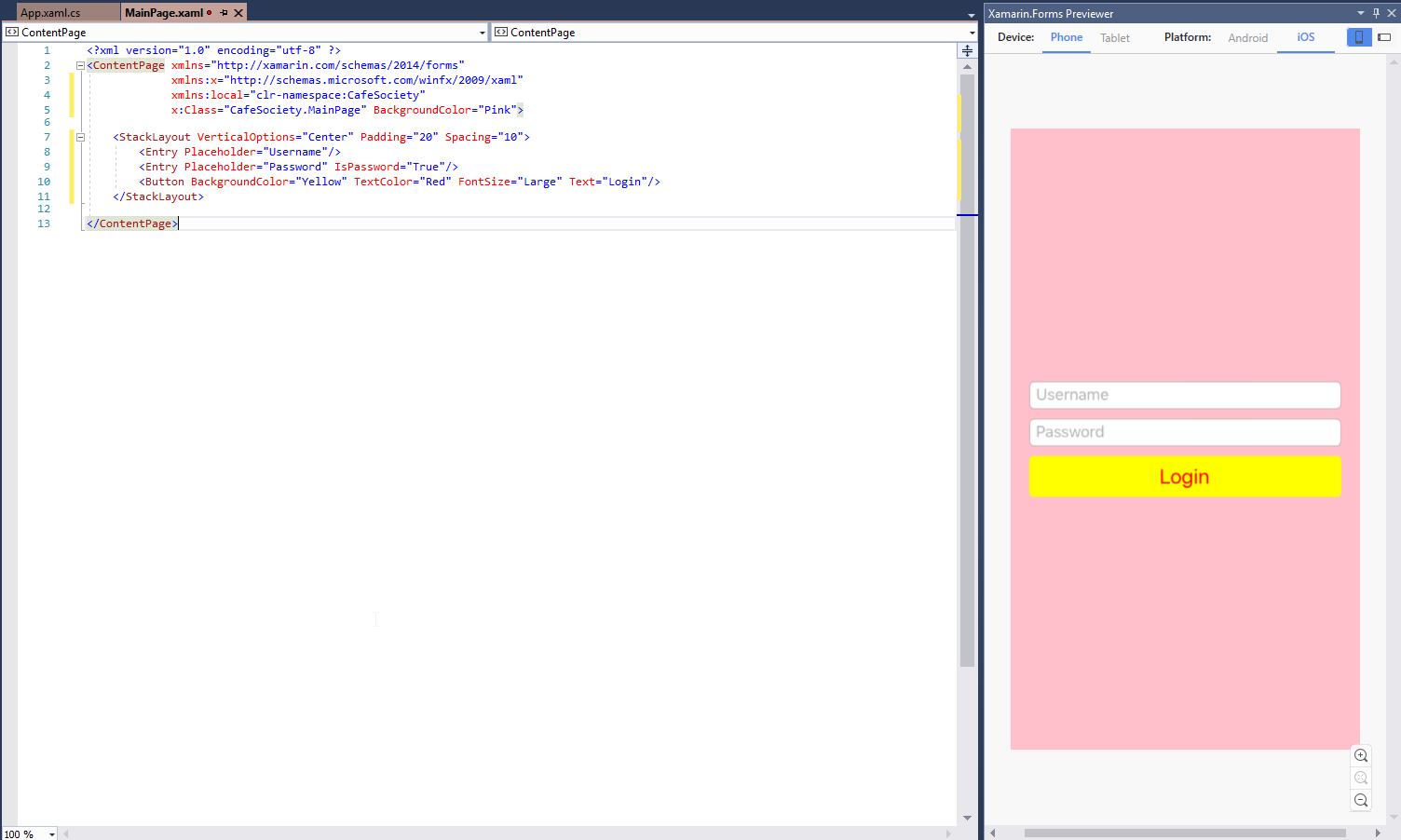This screenshot has width=1401, height=840.
Task: Click the split editor icon above scrollbar
Action: click(967, 50)
